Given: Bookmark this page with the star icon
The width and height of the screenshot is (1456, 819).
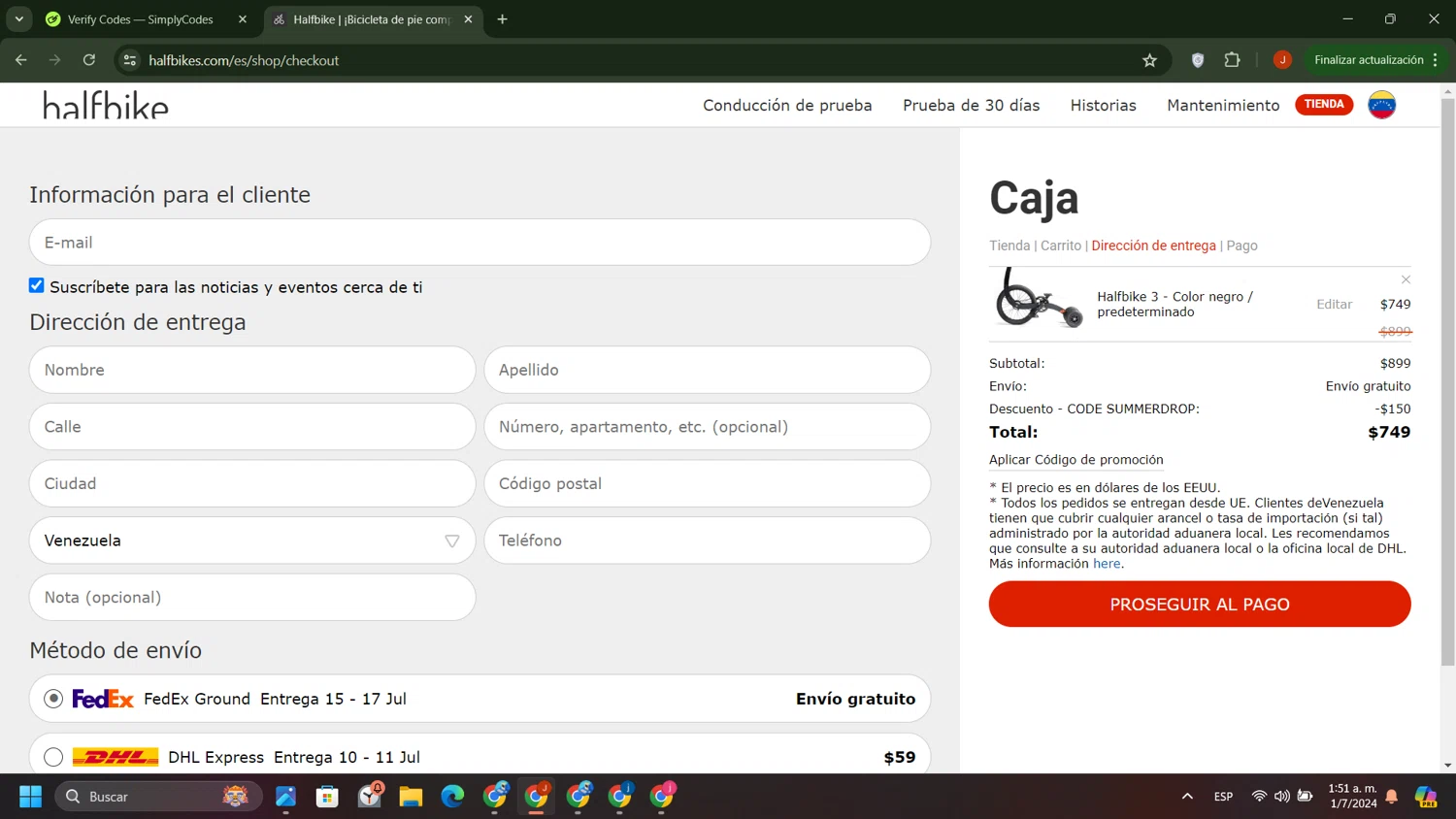Looking at the screenshot, I should click(x=1150, y=60).
